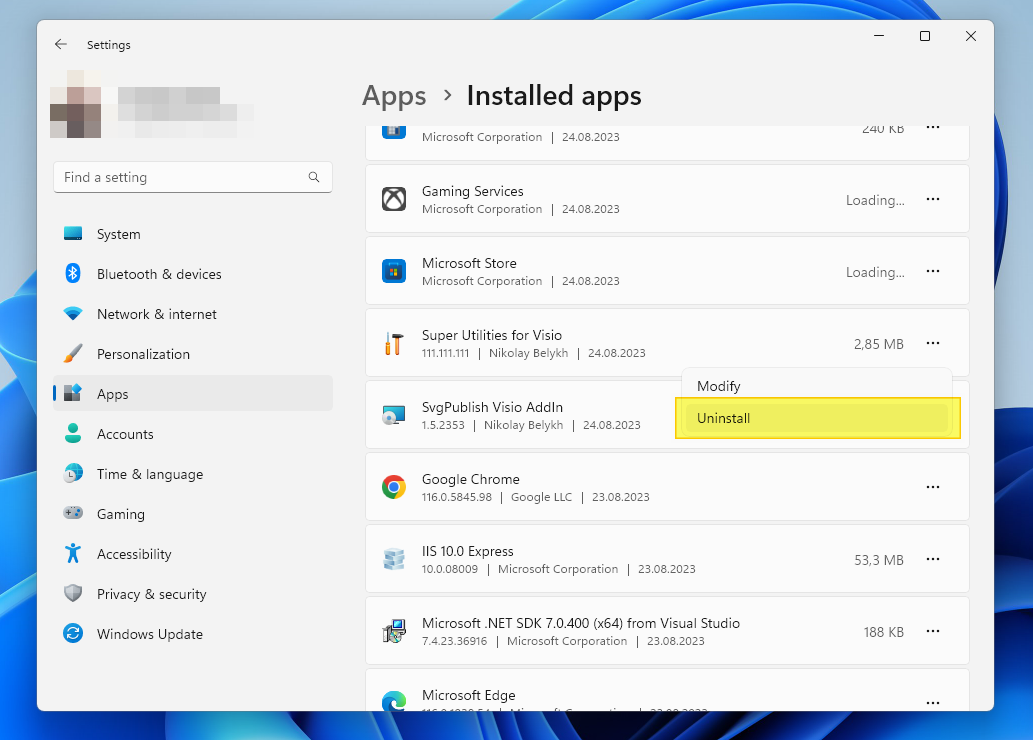Open Gaming settings
The image size is (1033, 740).
pos(193,513)
